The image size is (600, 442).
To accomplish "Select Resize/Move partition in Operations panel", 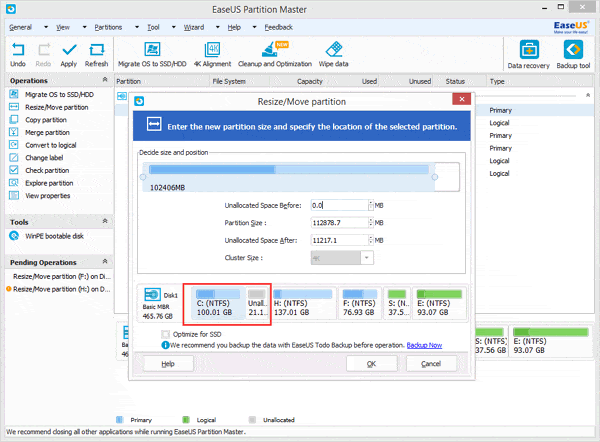I will click(x=57, y=107).
